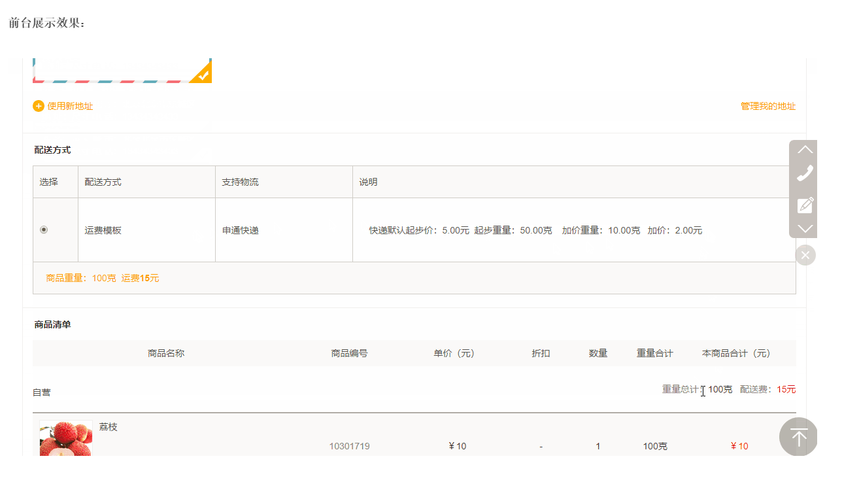Click the selected address checkmark badge

(202, 73)
